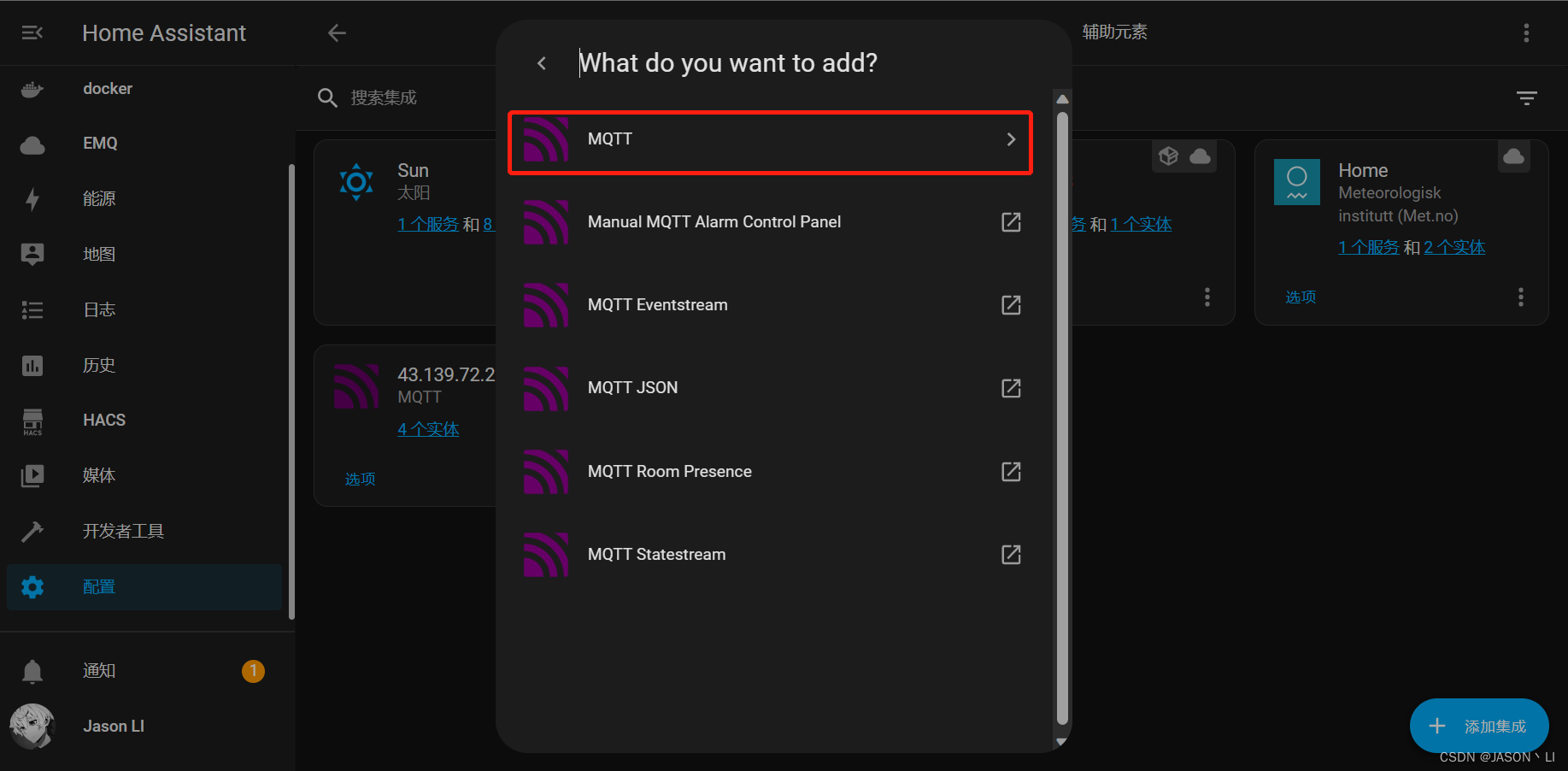
Task: Click the developer tools hammer icon
Action: tap(32, 531)
